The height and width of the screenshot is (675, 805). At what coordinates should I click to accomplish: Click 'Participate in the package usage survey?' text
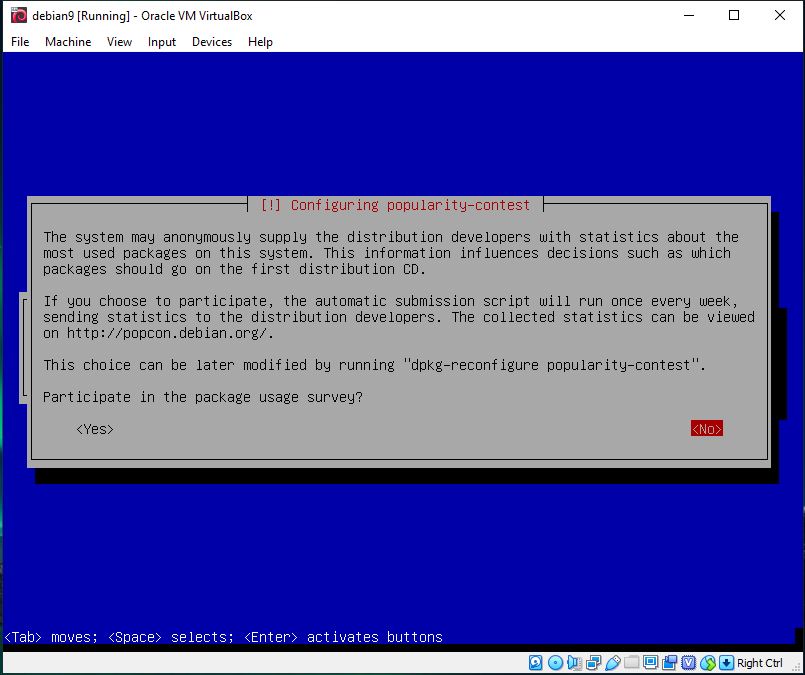[x=203, y=397]
